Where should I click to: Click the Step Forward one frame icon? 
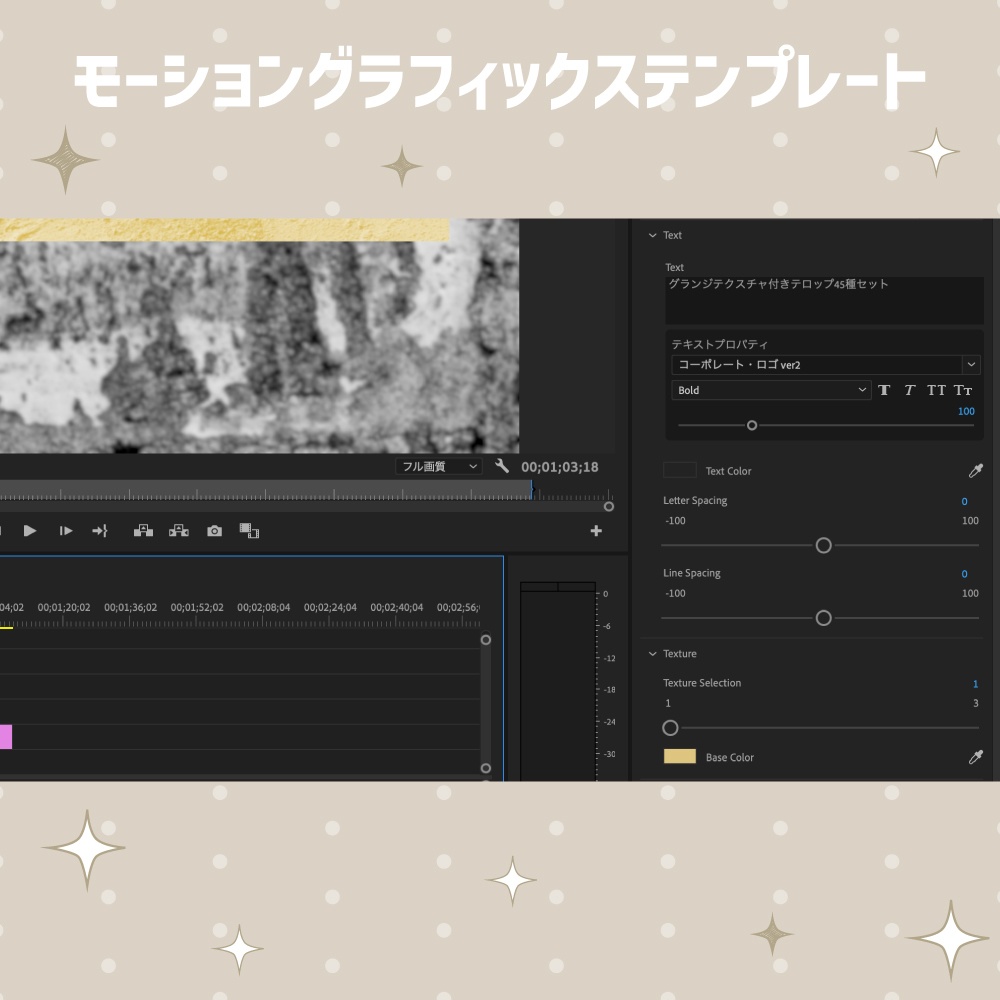(x=66, y=531)
